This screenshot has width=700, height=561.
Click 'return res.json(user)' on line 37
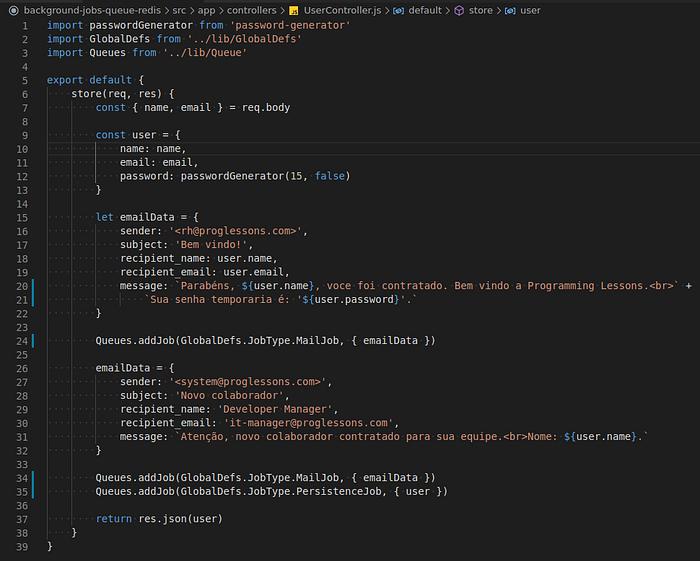159,519
